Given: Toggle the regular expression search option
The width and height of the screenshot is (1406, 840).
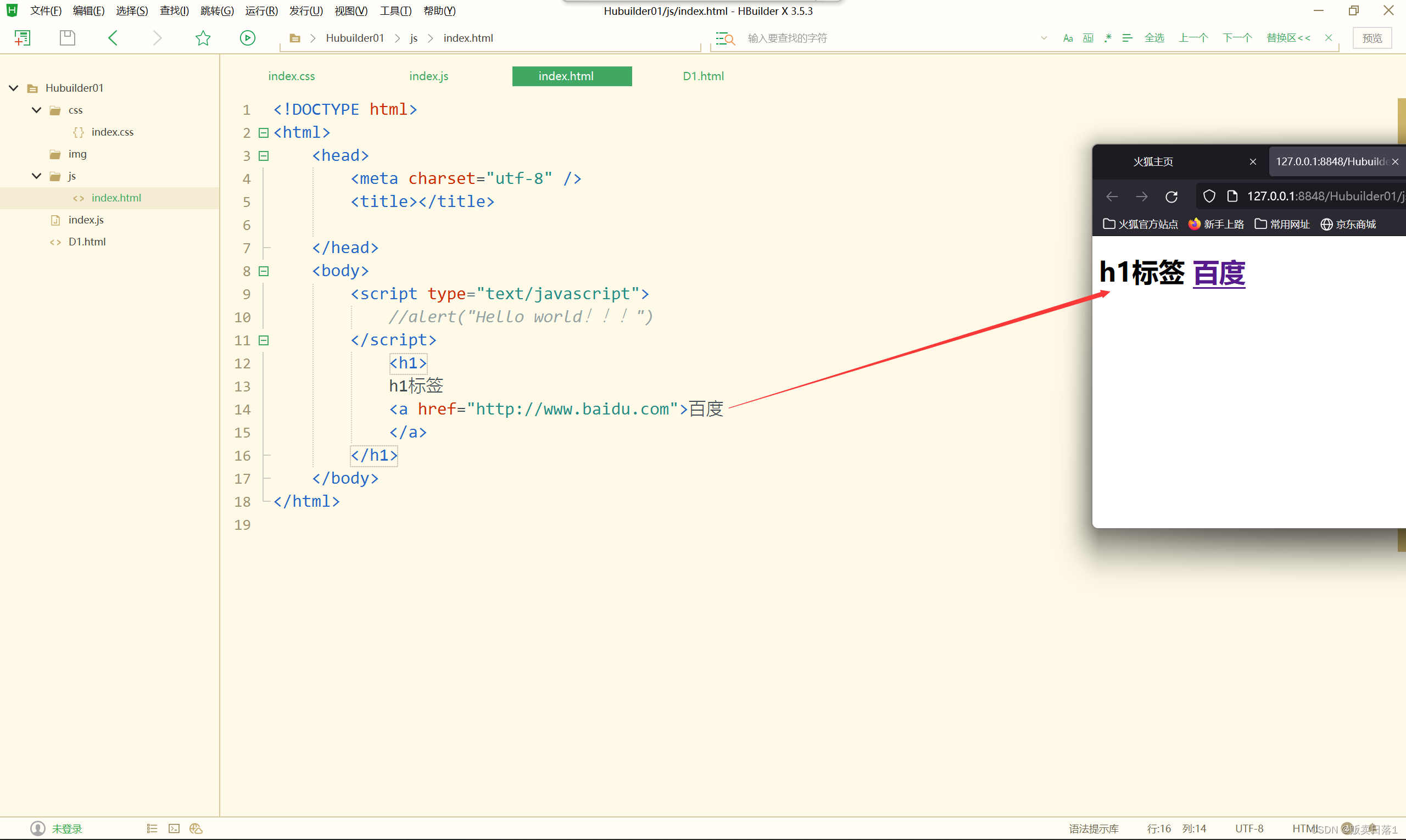Looking at the screenshot, I should (1108, 38).
